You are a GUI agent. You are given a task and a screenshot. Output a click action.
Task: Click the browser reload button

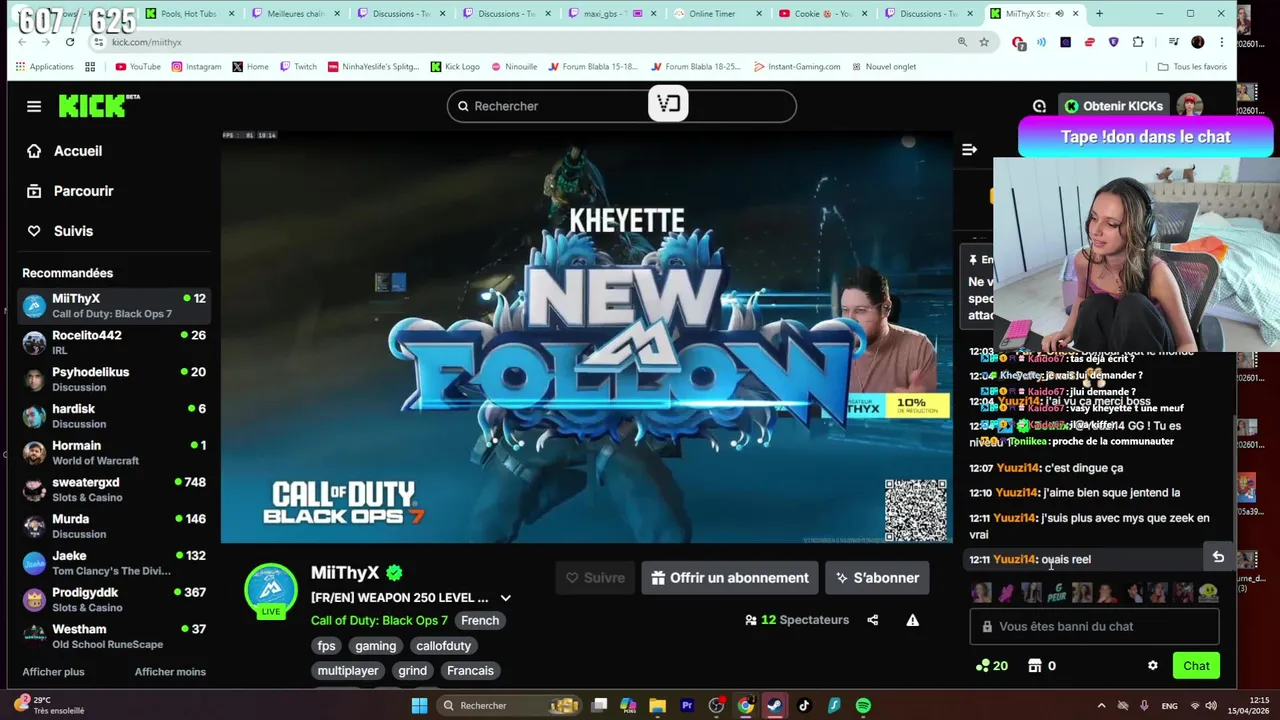pos(70,42)
